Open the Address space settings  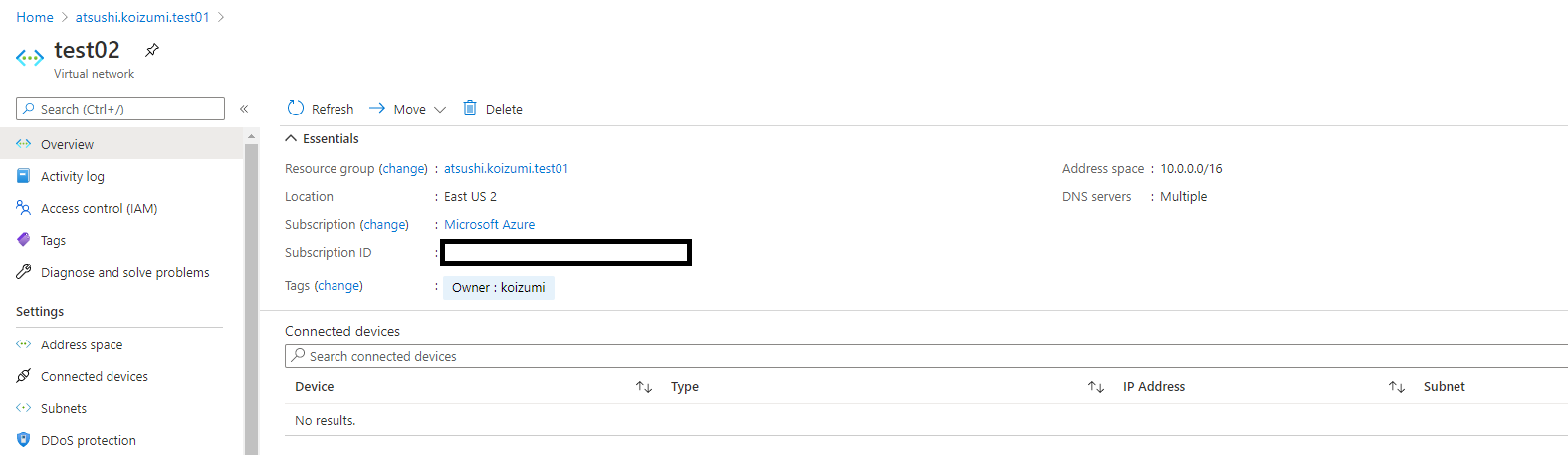point(82,344)
